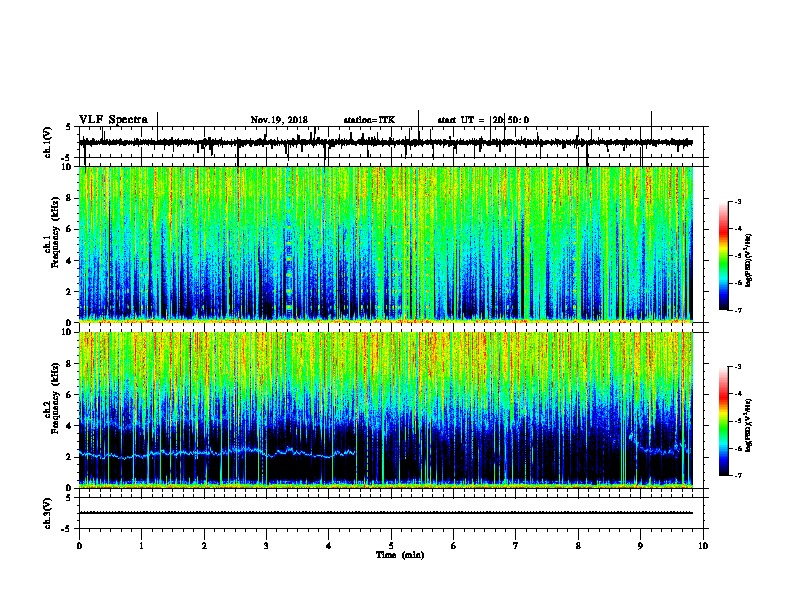Select the ch.2 "Frequency (kHz)" axis label
The image size is (792, 612).
tap(55, 398)
